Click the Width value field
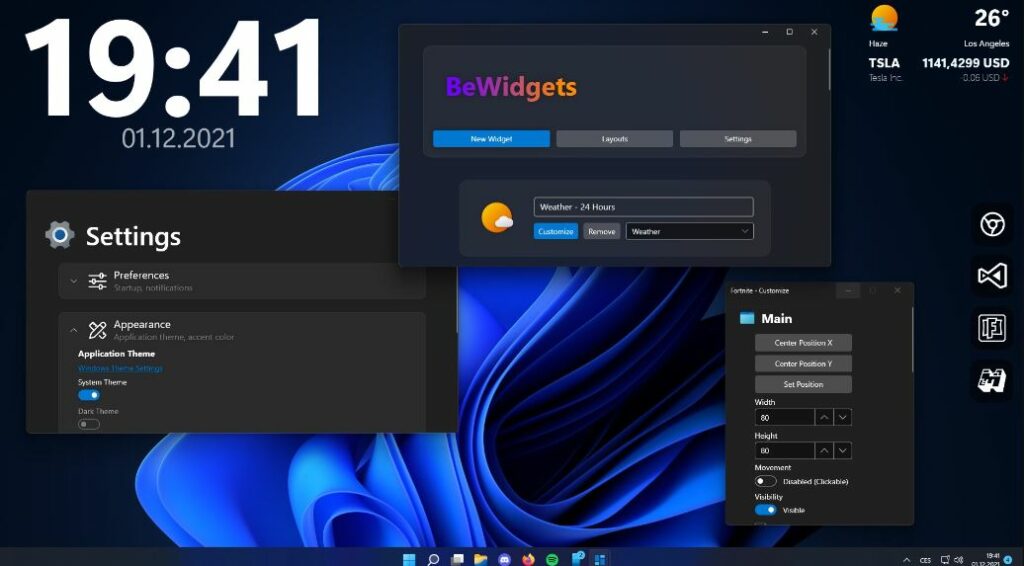 (784, 417)
